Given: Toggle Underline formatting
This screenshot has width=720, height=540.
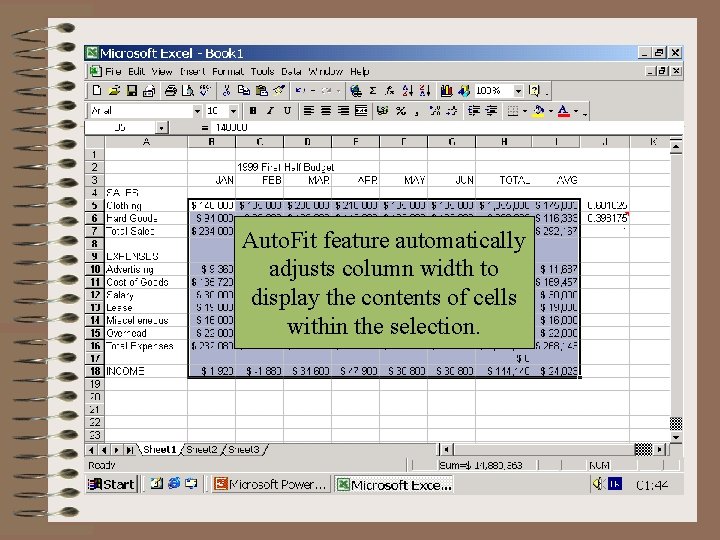Looking at the screenshot, I should 287,111.
